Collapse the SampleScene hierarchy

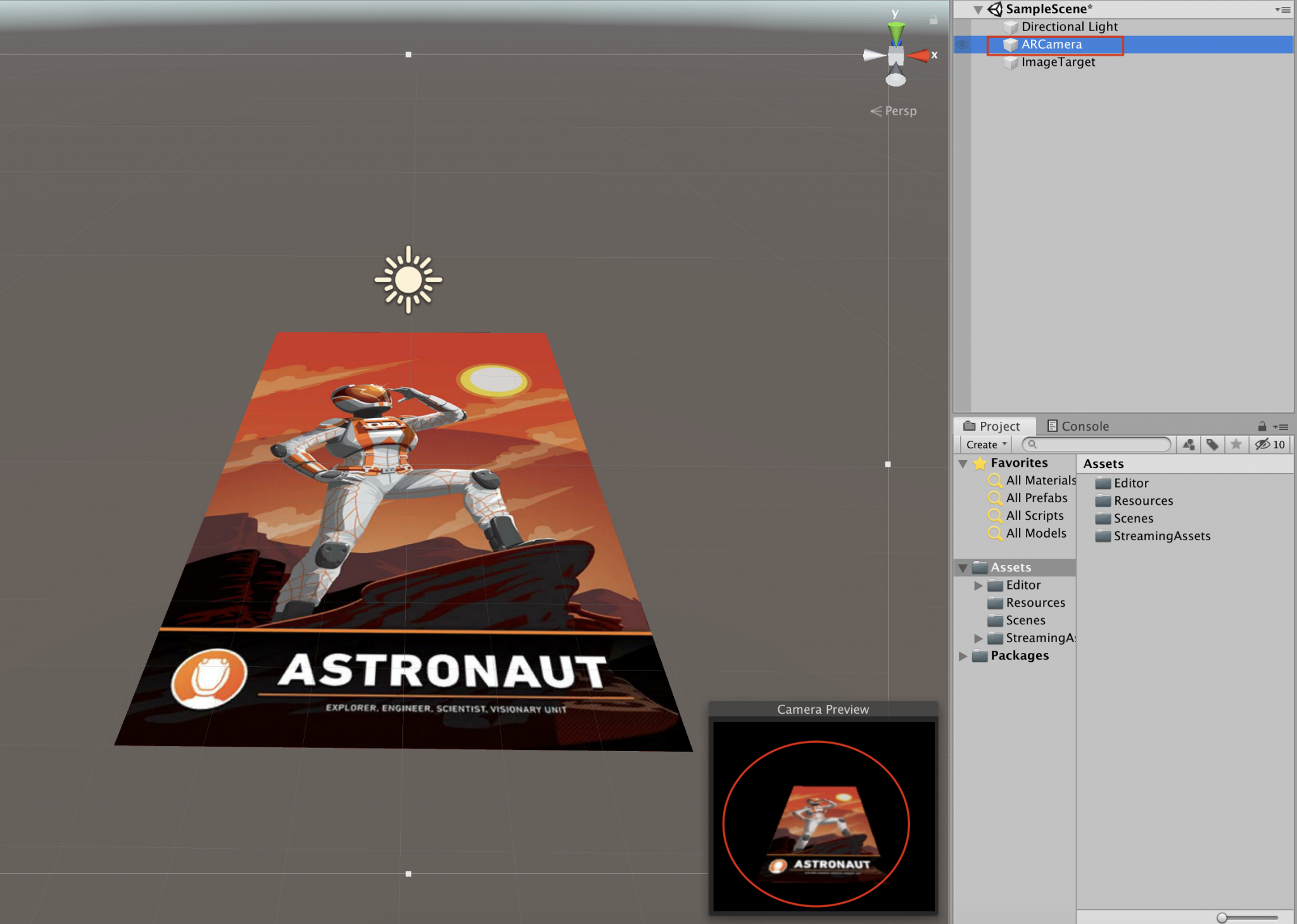click(x=978, y=9)
